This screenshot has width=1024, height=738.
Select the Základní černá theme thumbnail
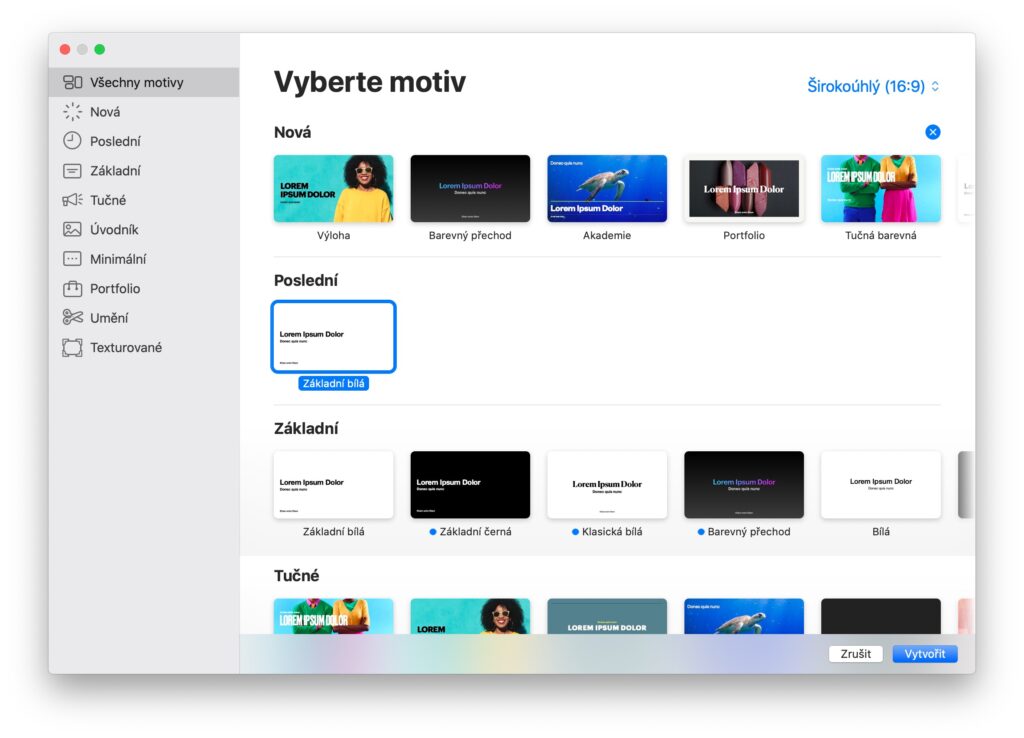click(x=470, y=484)
